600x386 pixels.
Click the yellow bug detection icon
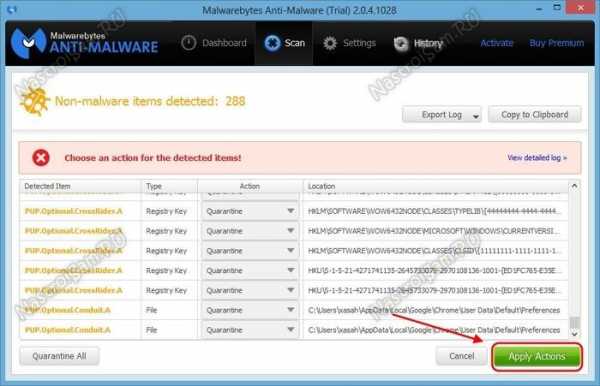[x=34, y=101]
